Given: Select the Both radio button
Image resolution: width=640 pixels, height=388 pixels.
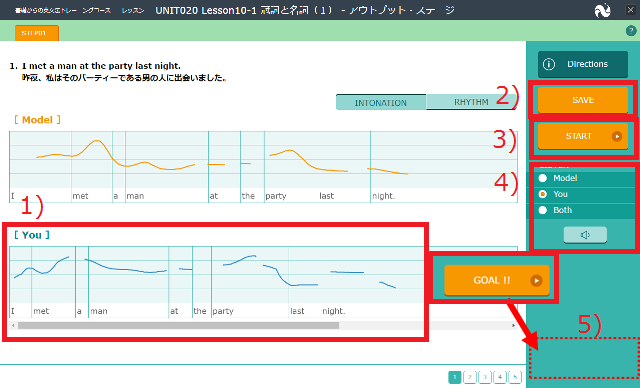Looking at the screenshot, I should point(543,210).
